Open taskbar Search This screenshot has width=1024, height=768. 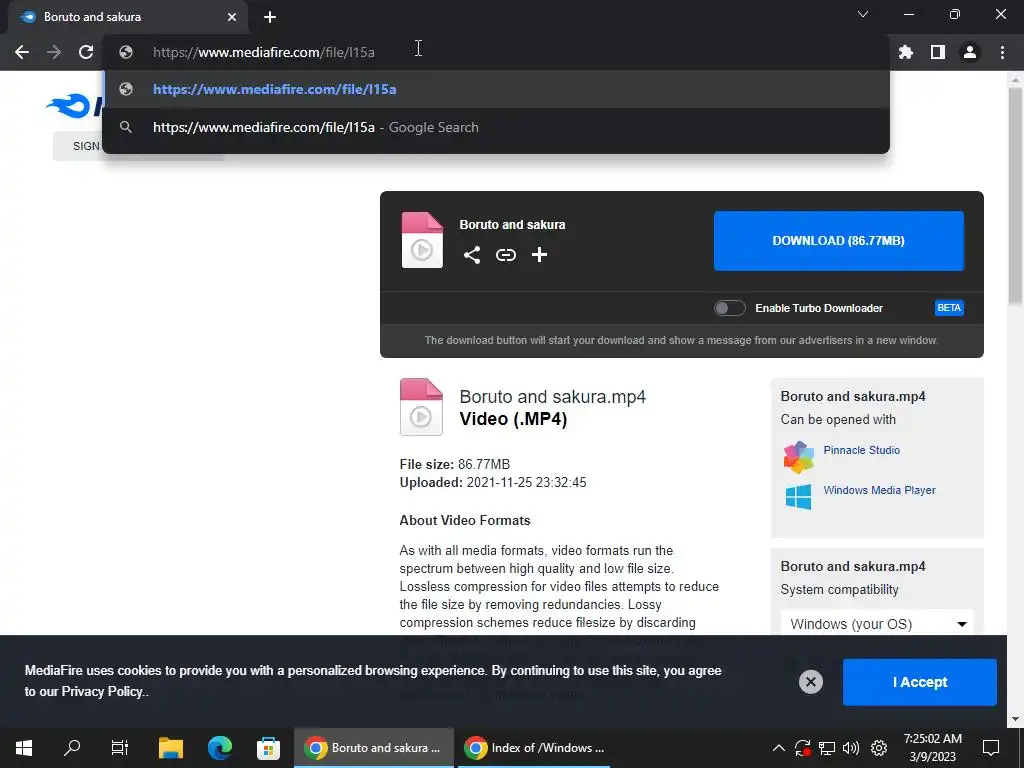(72, 748)
